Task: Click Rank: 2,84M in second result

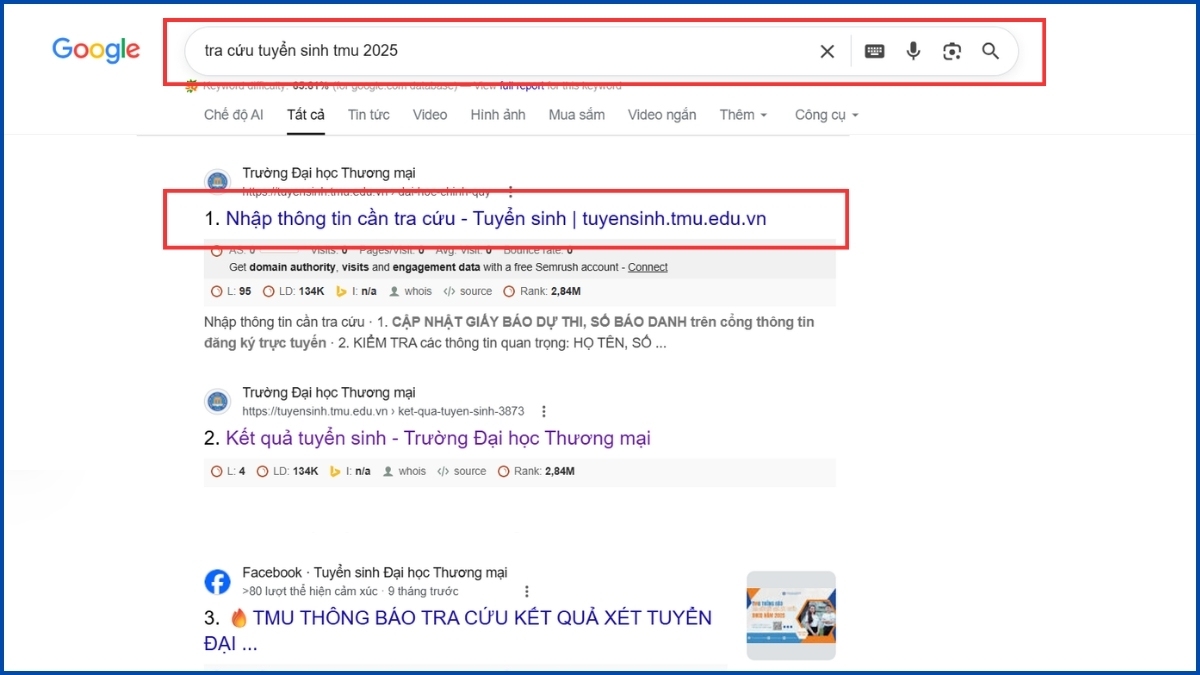Action: (x=535, y=471)
